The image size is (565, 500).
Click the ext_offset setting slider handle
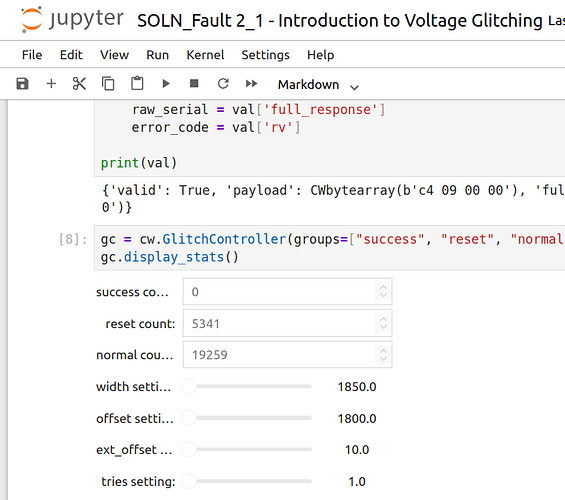click(189, 450)
